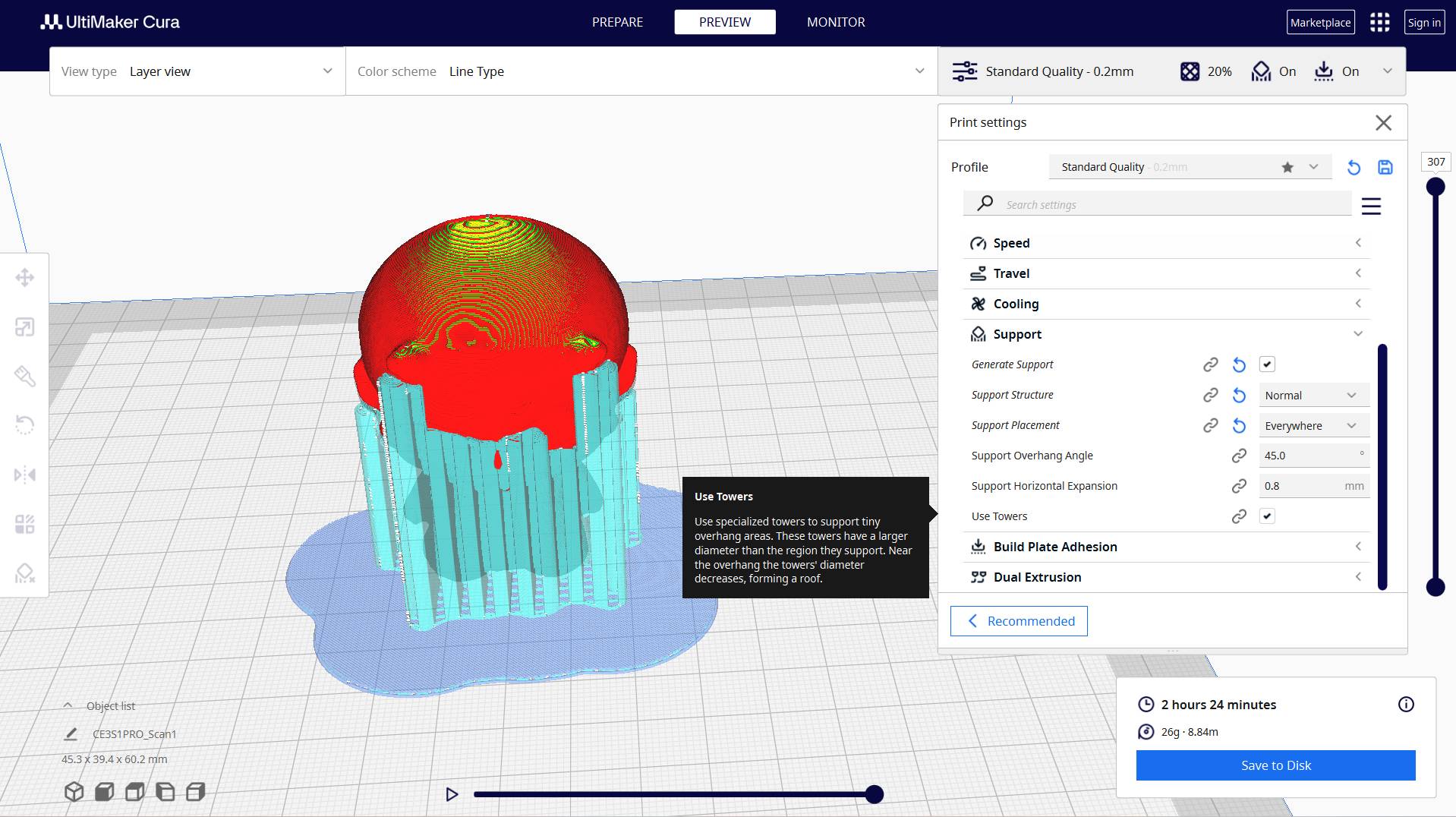Click the link icon for Use Towers
Screen dimensions: 1456x817
pyautogui.click(x=1239, y=516)
